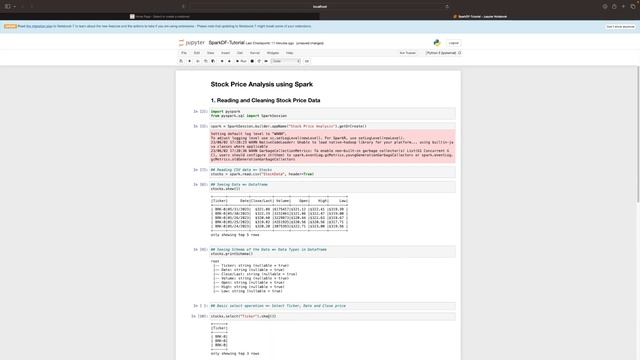Click the spark.read.csv code cell
The width and height of the screenshot is (640, 360).
tap(332, 172)
